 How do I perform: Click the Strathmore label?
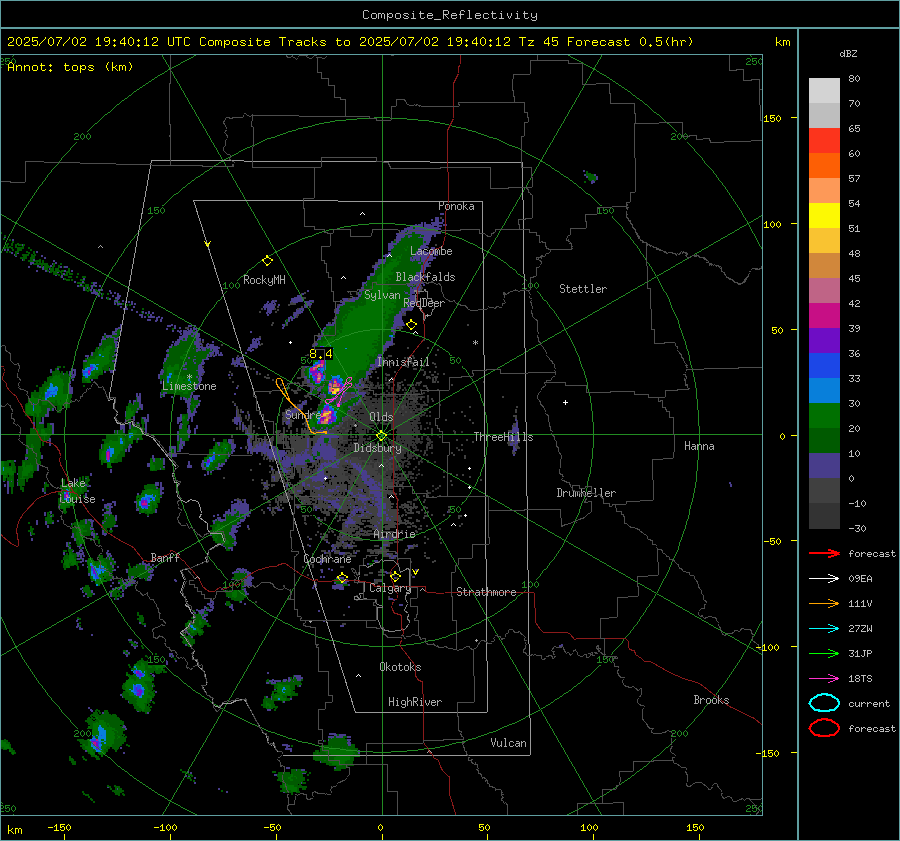click(486, 592)
